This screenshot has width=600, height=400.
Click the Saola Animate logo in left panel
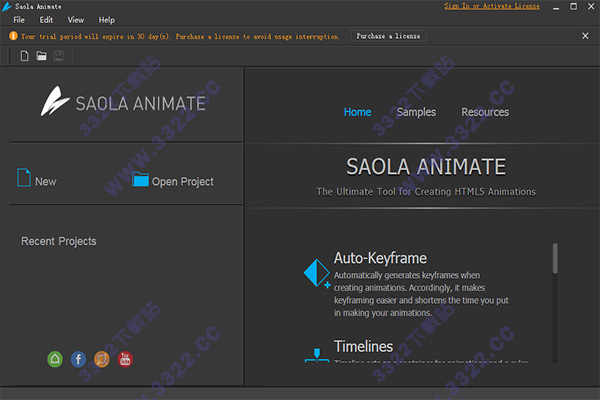click(x=123, y=101)
